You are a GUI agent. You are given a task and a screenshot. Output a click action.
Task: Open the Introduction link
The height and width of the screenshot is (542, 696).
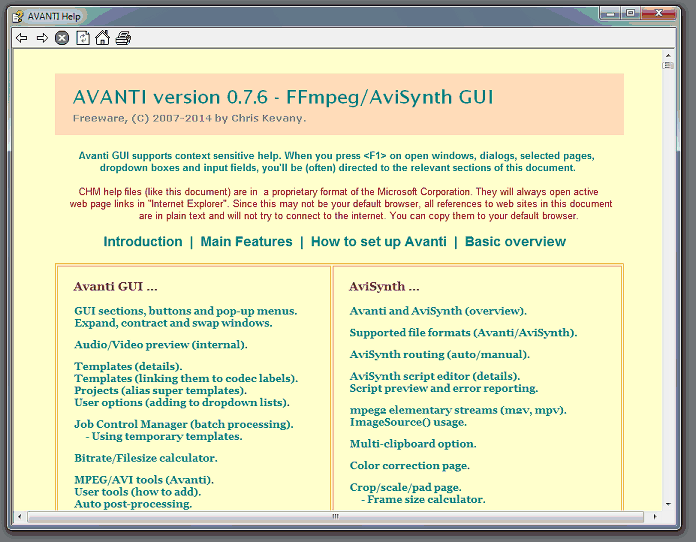click(142, 241)
